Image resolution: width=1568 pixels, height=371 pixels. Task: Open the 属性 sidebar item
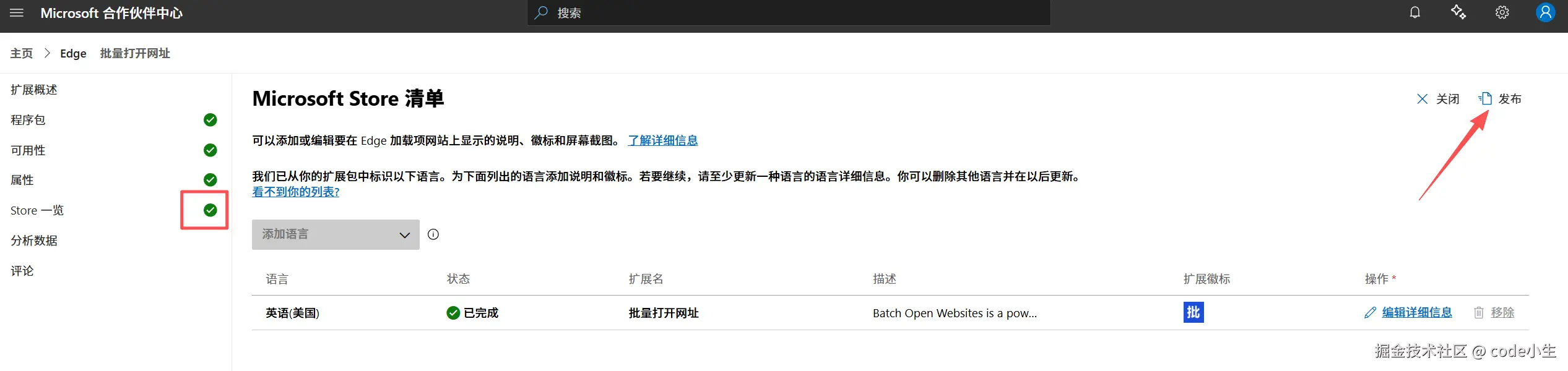[x=22, y=180]
